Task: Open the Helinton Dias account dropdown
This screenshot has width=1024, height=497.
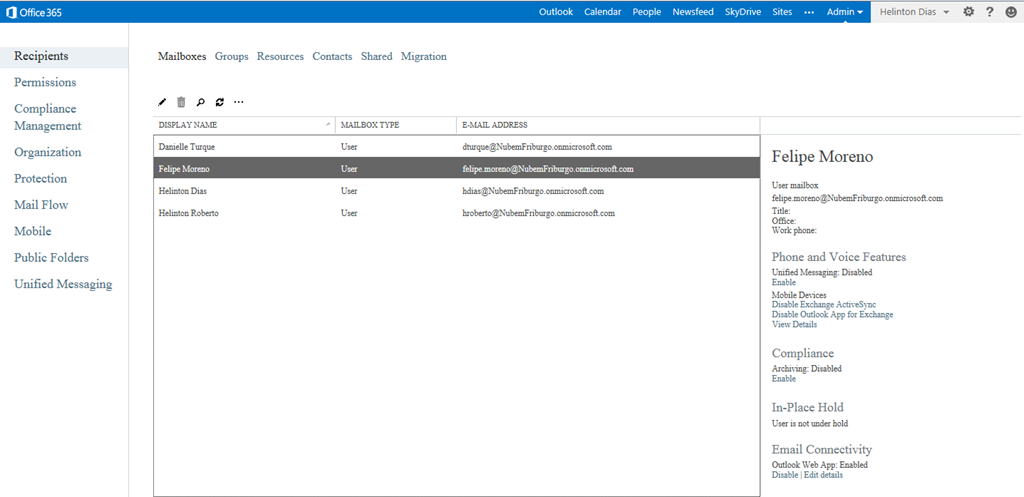Action: tap(914, 12)
